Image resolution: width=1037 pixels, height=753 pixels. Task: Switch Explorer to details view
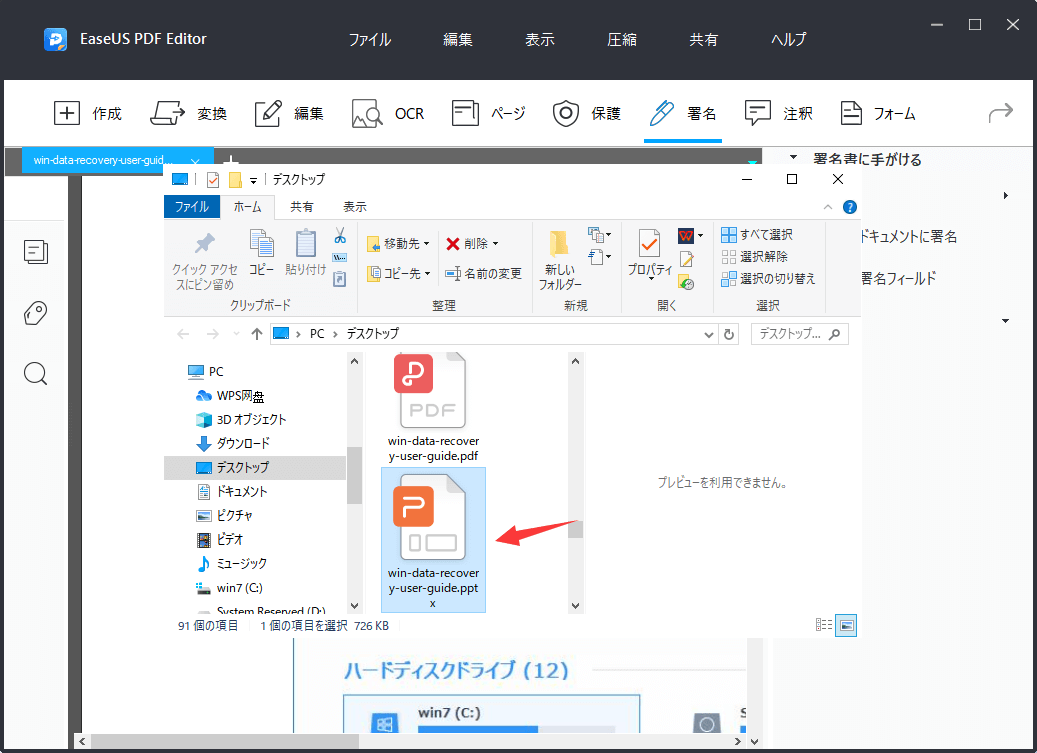pyautogui.click(x=824, y=625)
